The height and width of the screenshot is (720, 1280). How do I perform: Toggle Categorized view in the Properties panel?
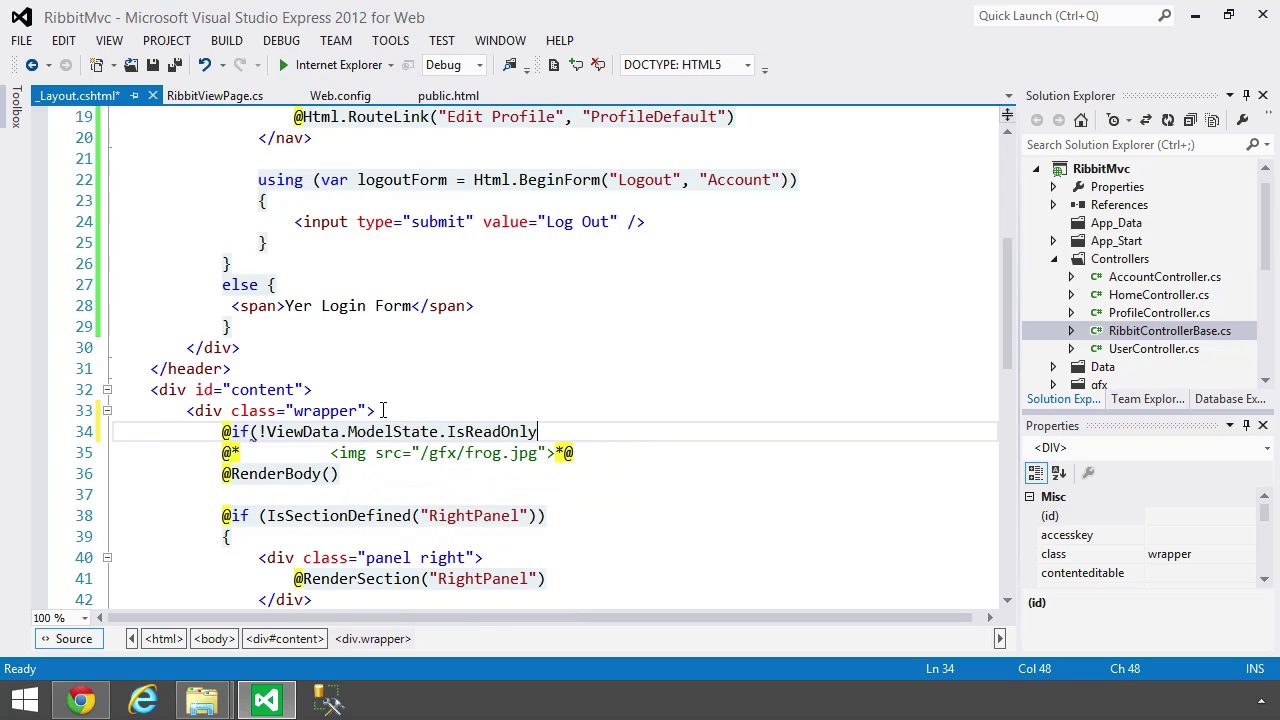click(x=1037, y=473)
